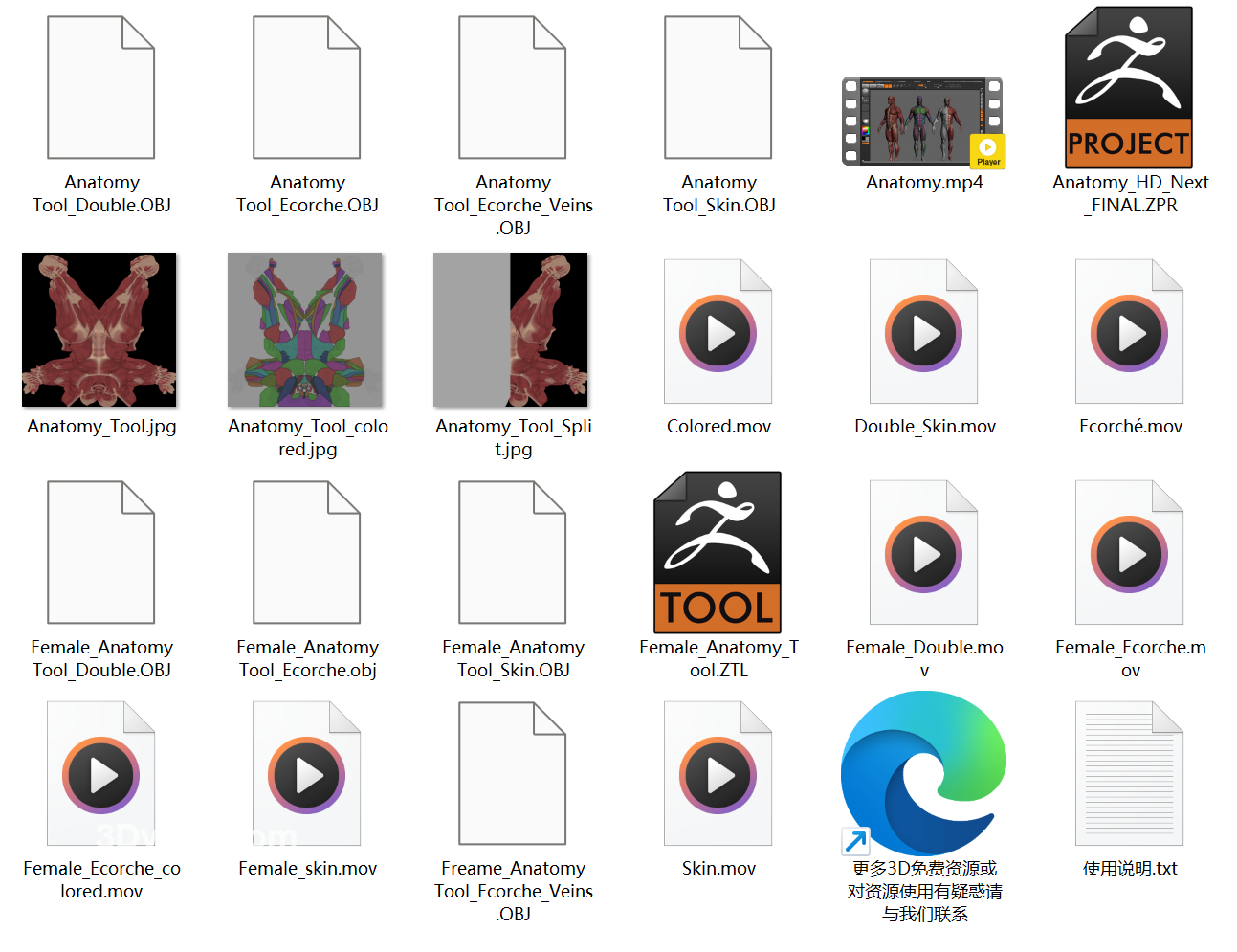1237x952 pixels.
Task: Select the Anatomy Tool_Double.OBJ file
Action: point(100,88)
